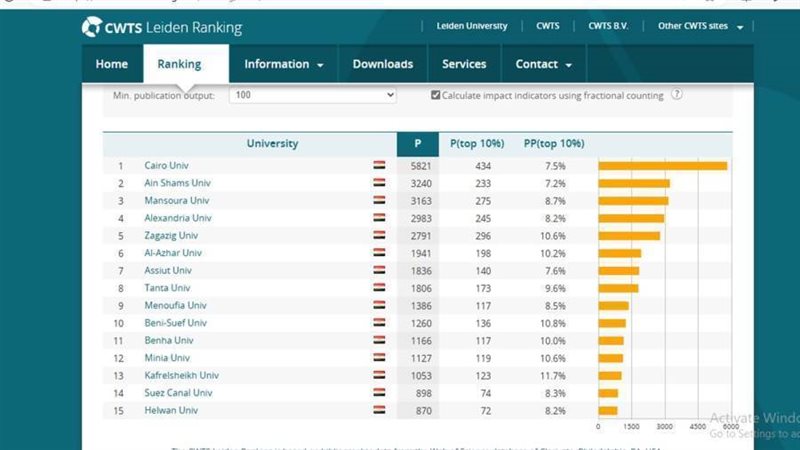Click flag icon in the Kafrelsheikh Univ row
This screenshot has height=450, width=800.
pyautogui.click(x=380, y=376)
